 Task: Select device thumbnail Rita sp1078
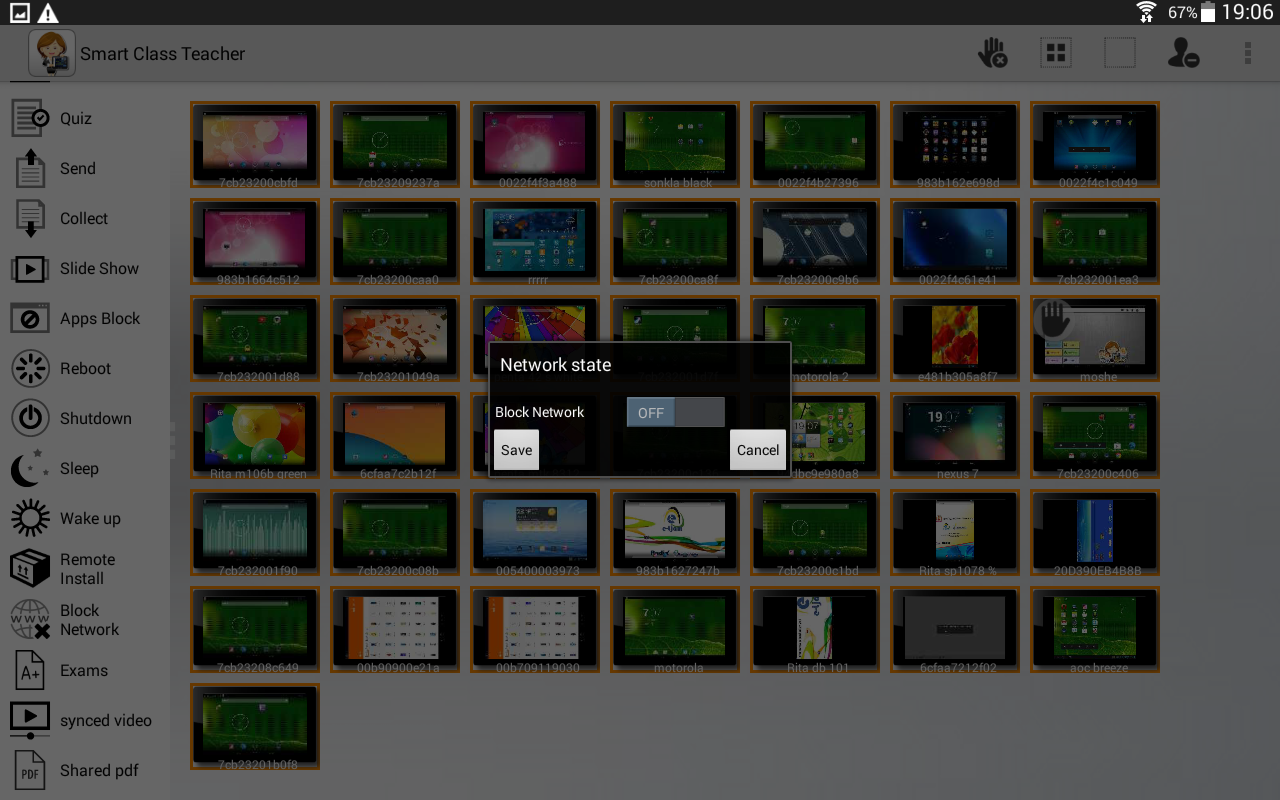(x=955, y=532)
